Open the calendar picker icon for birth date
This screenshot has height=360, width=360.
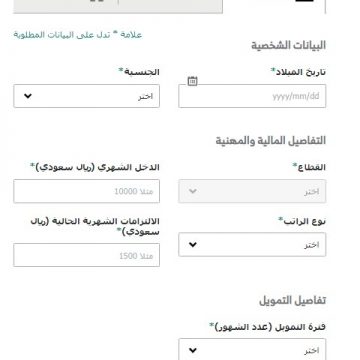click(x=192, y=81)
